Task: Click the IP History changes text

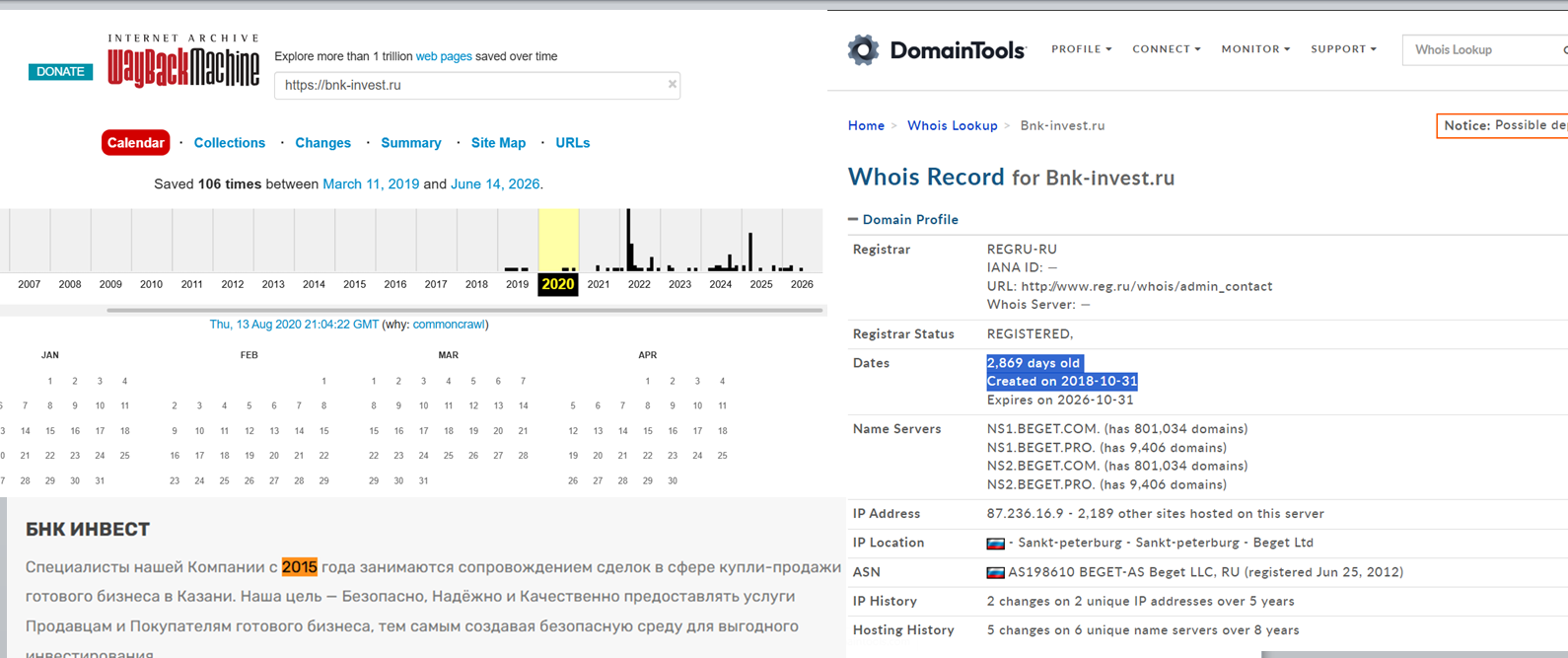Action: coord(1141,602)
